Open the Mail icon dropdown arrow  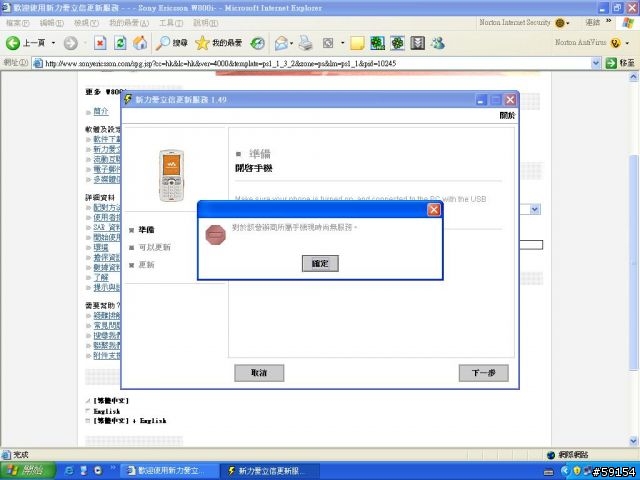click(291, 43)
